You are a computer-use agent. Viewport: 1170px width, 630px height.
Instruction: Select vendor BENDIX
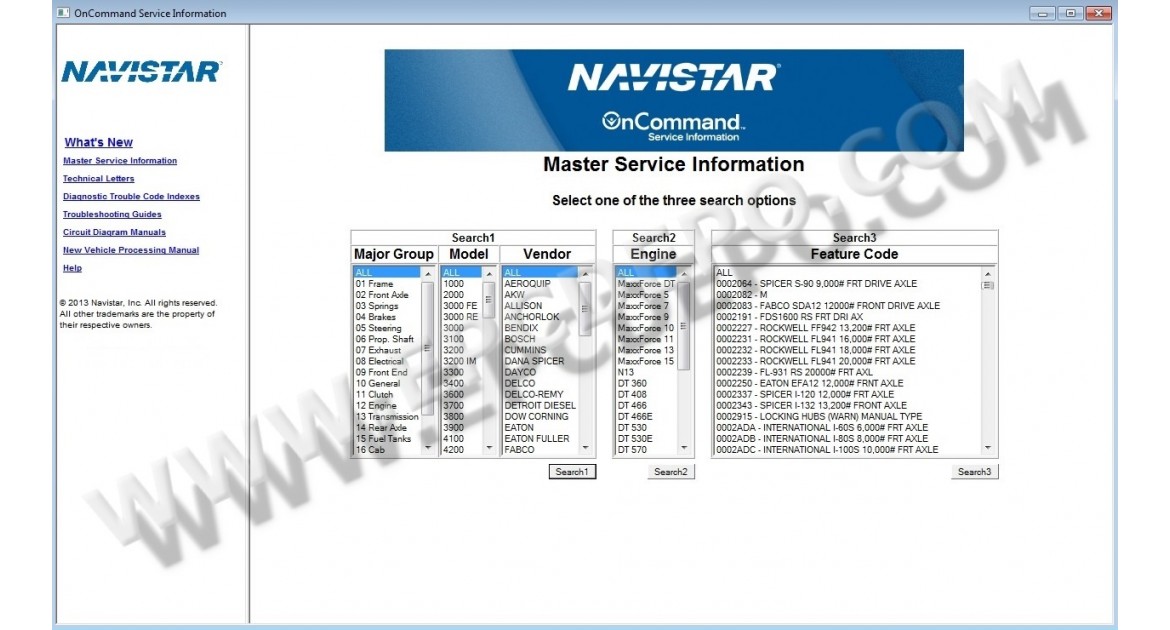[x=540, y=328]
